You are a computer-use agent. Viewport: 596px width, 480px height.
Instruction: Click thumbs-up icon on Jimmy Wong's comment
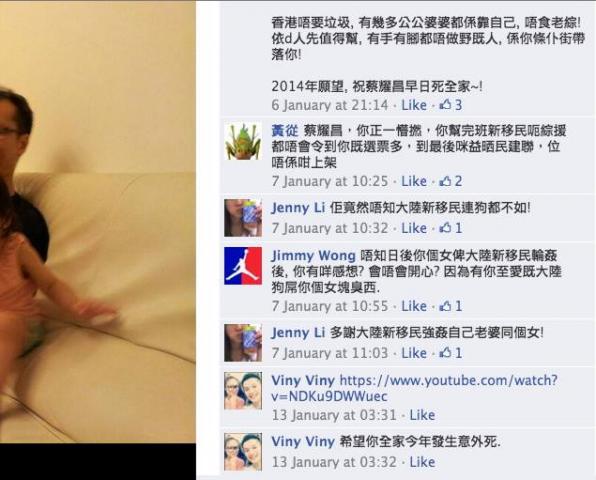tap(445, 306)
